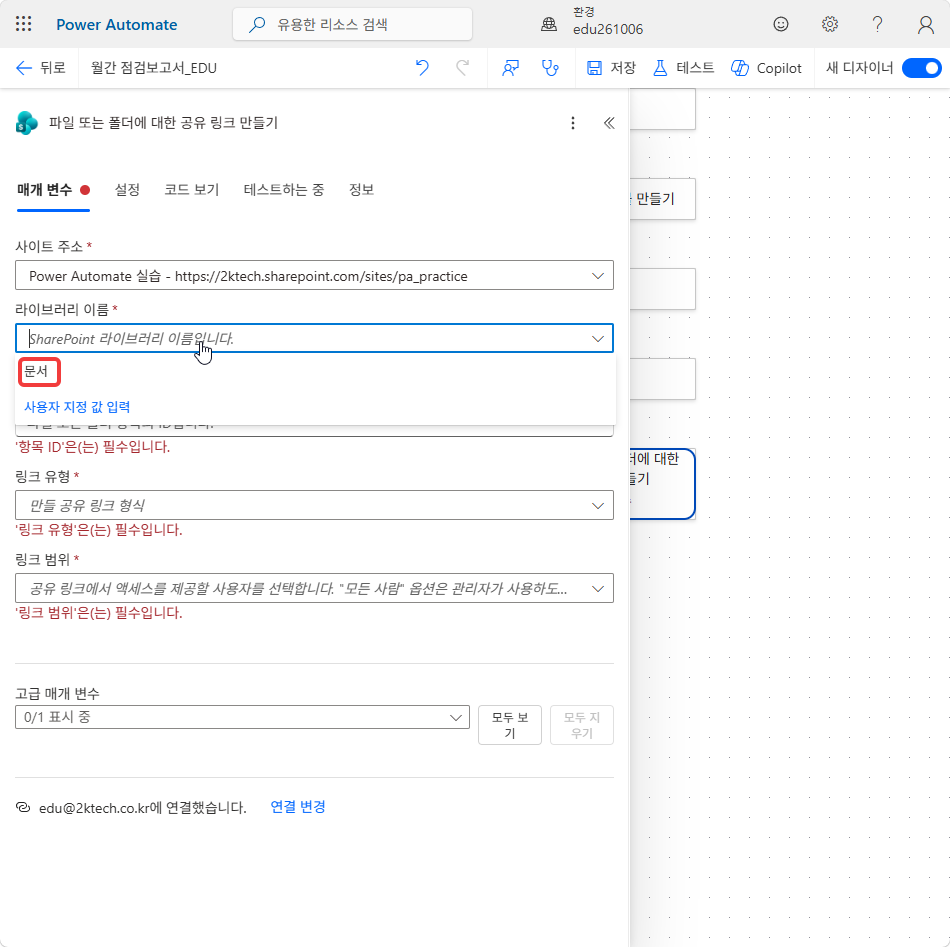Click the Power Automate home title
This screenshot has width=950, height=947.
pos(116,25)
